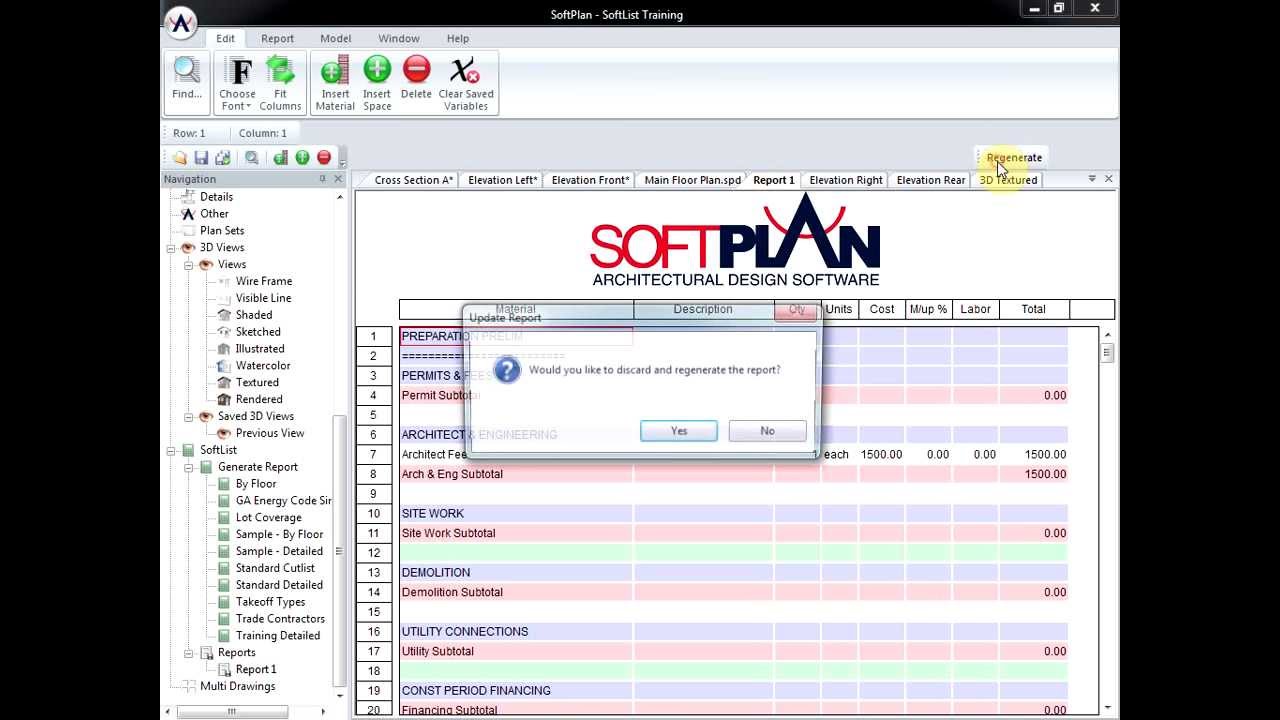Click the small magnifier find icon
Image resolution: width=1280 pixels, height=720 pixels.
[252, 158]
